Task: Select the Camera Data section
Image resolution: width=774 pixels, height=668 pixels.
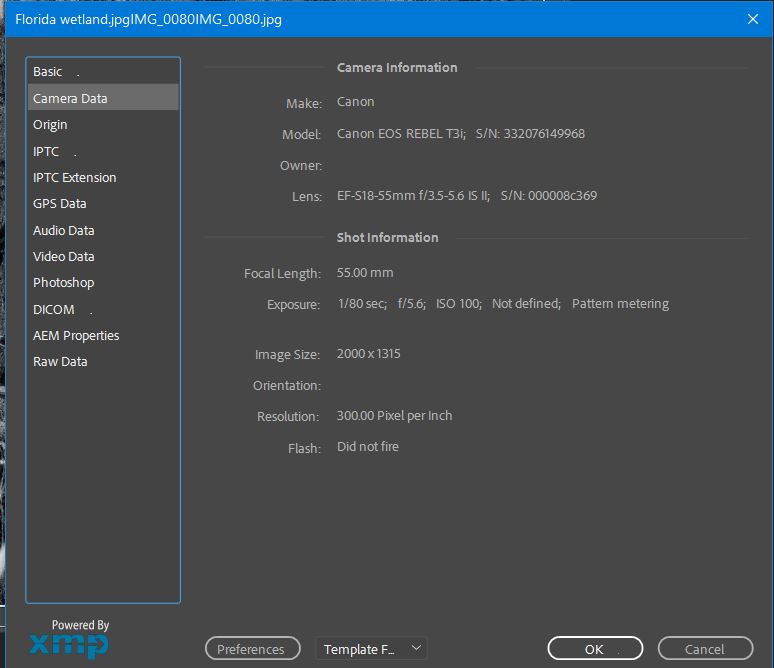Action: (x=103, y=98)
